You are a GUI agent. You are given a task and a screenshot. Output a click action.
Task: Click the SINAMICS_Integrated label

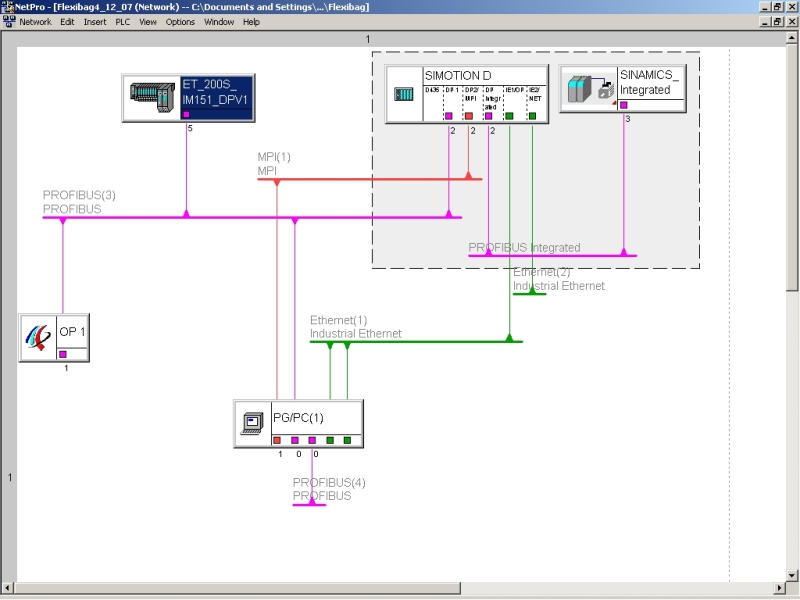coord(649,82)
